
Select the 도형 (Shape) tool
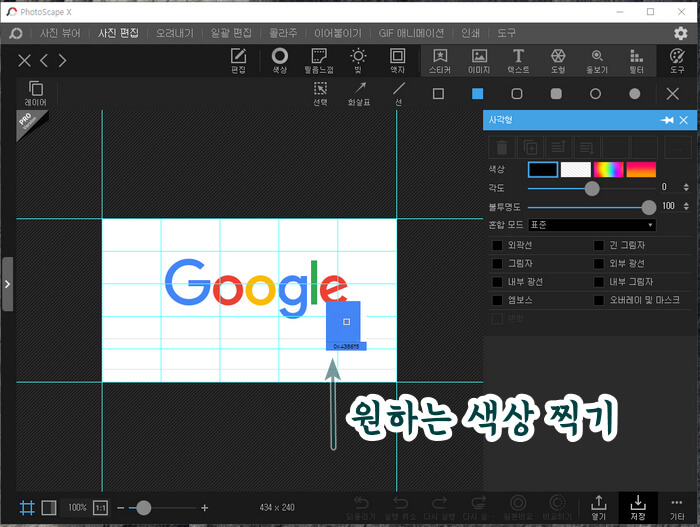tap(558, 61)
